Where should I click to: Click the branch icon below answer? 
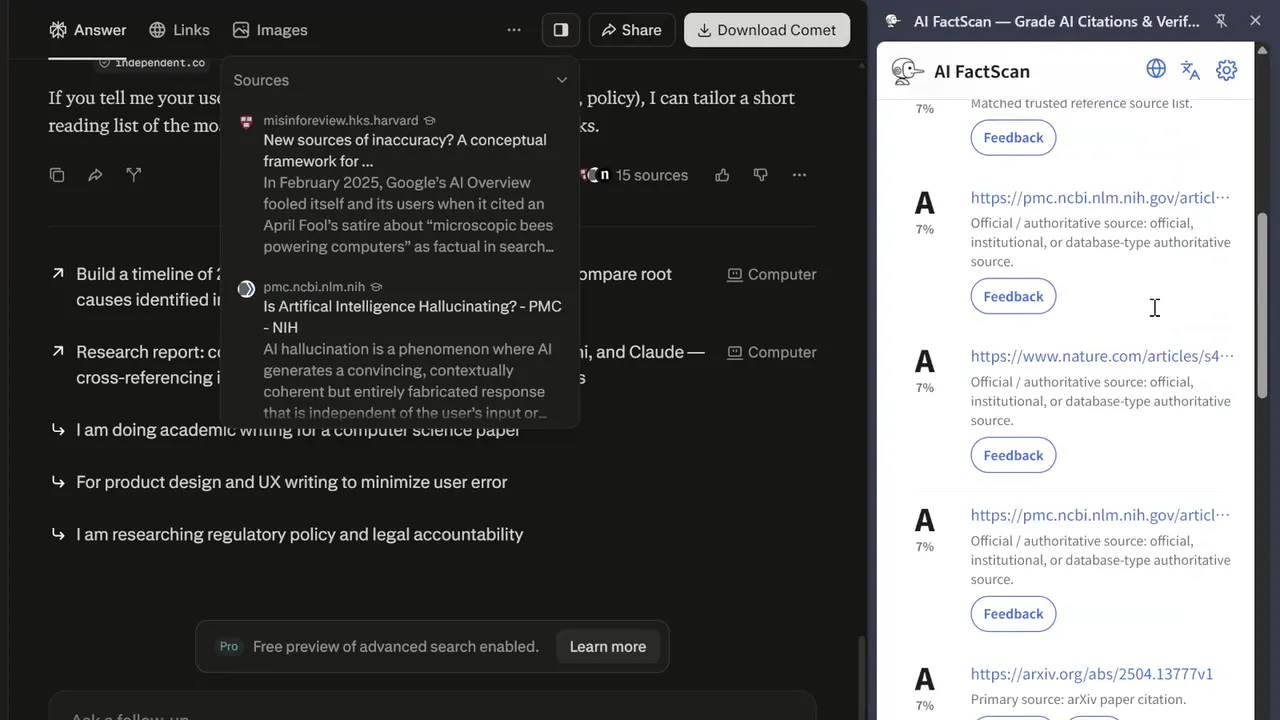coord(134,175)
